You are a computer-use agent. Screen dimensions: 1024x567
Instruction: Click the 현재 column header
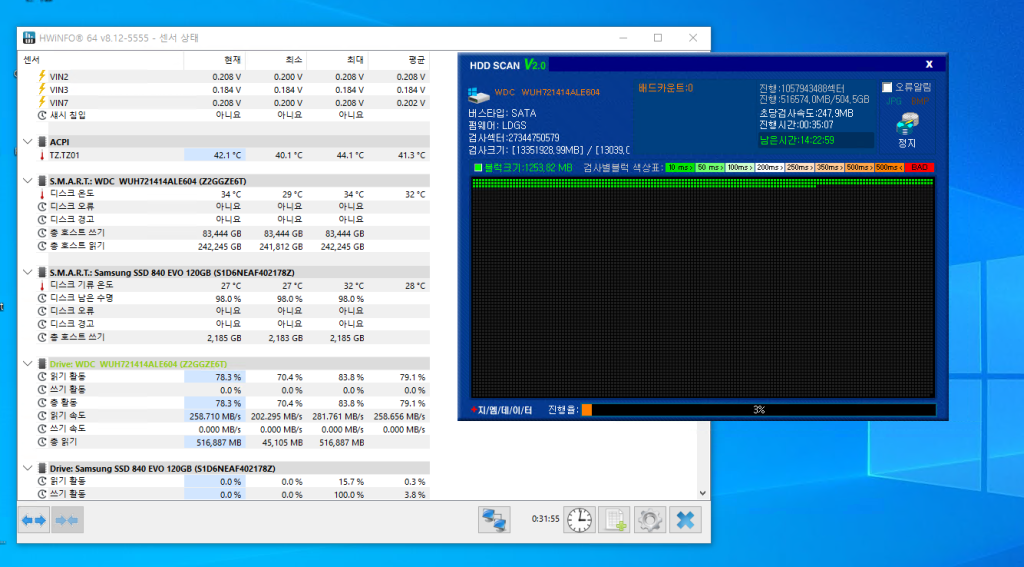click(x=214, y=60)
